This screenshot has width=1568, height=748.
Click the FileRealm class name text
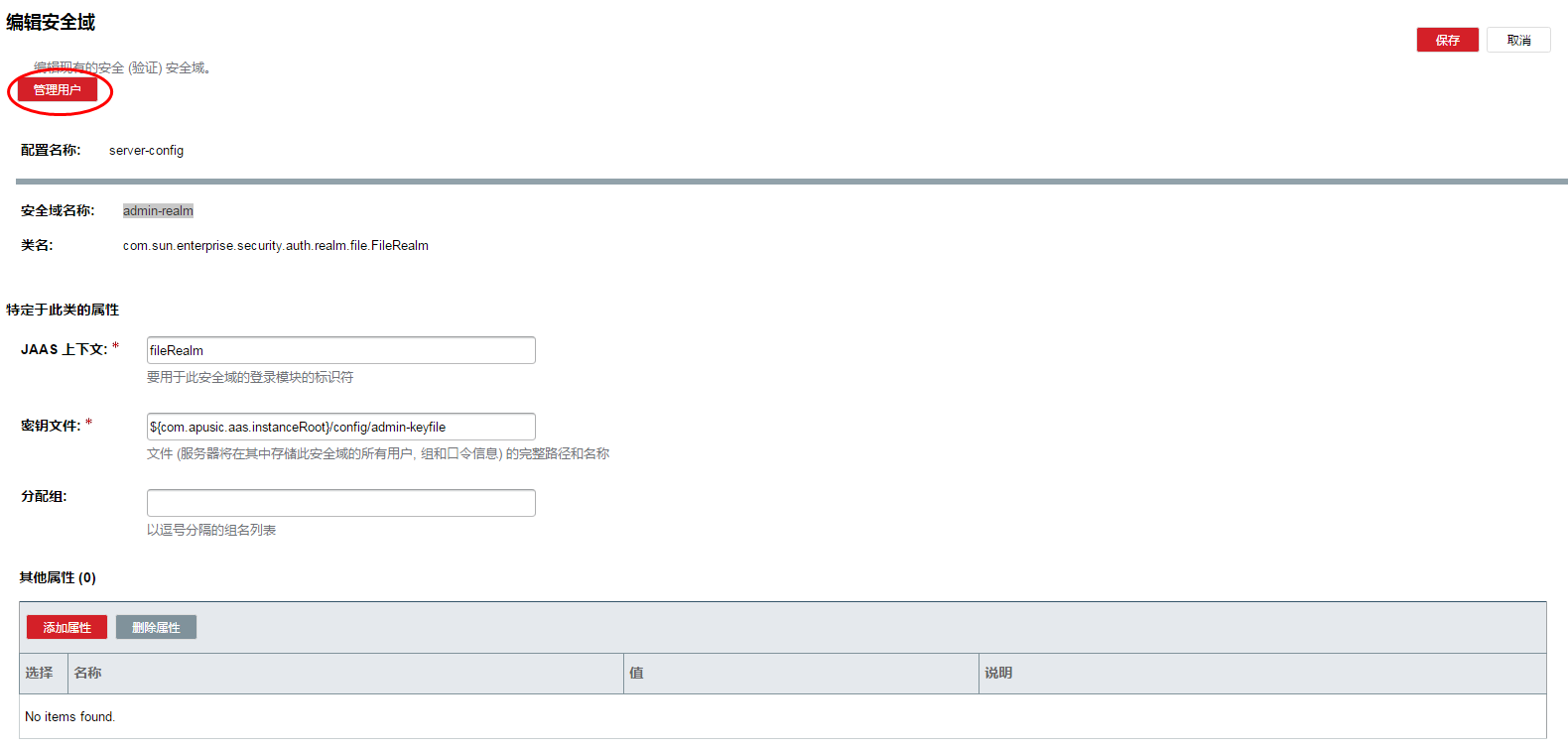275,246
